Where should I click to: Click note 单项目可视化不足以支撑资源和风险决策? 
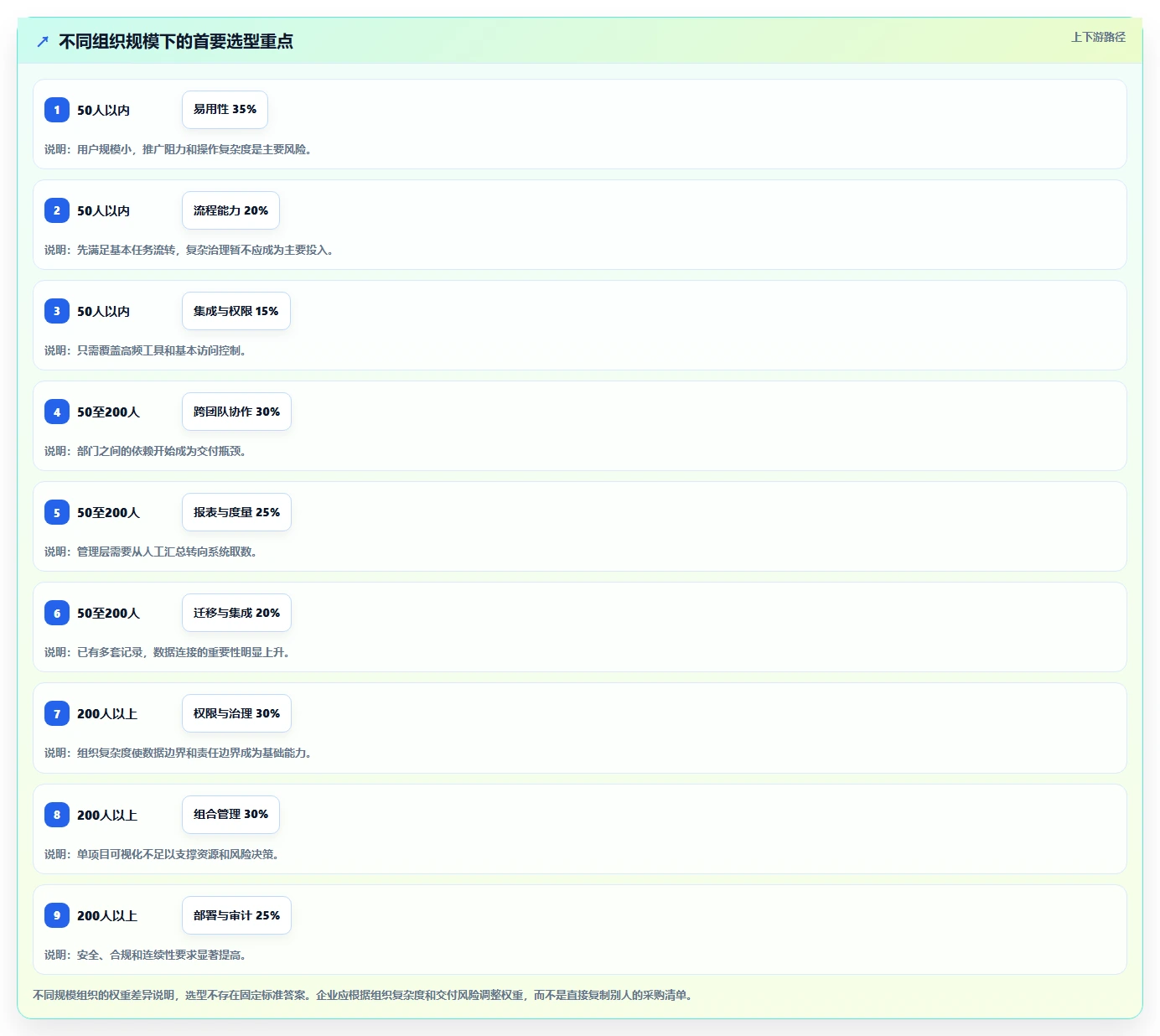pyautogui.click(x=162, y=854)
